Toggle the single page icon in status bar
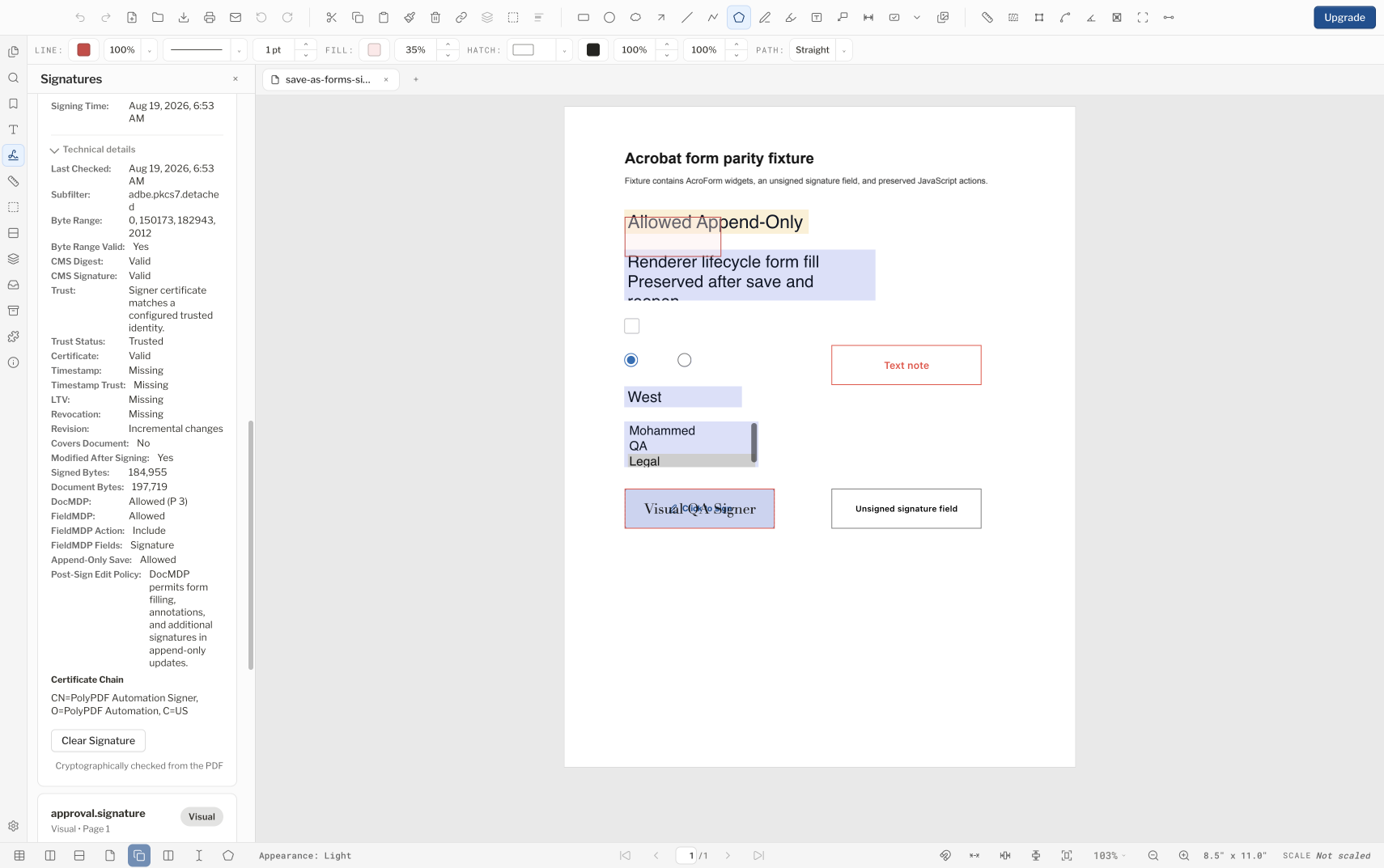The image size is (1384, 868). (x=109, y=855)
